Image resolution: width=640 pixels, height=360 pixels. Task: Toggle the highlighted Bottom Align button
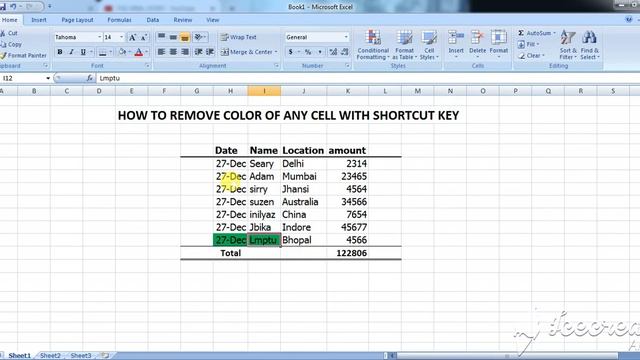[x=185, y=37]
